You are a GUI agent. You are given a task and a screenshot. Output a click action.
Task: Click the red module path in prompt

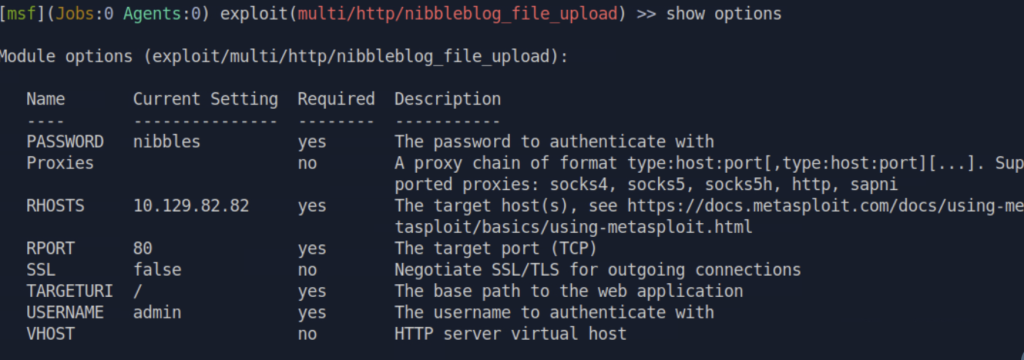tap(458, 14)
